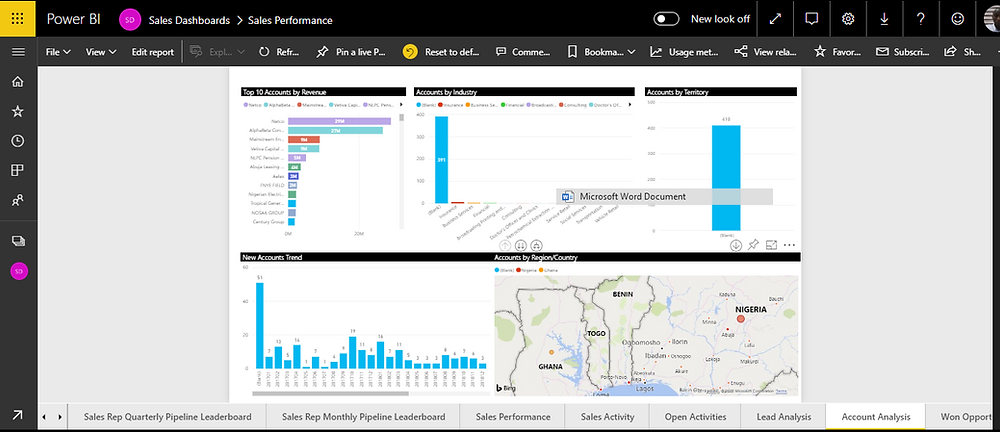
Task: Click Favorite star in toolbar
Action: click(837, 52)
